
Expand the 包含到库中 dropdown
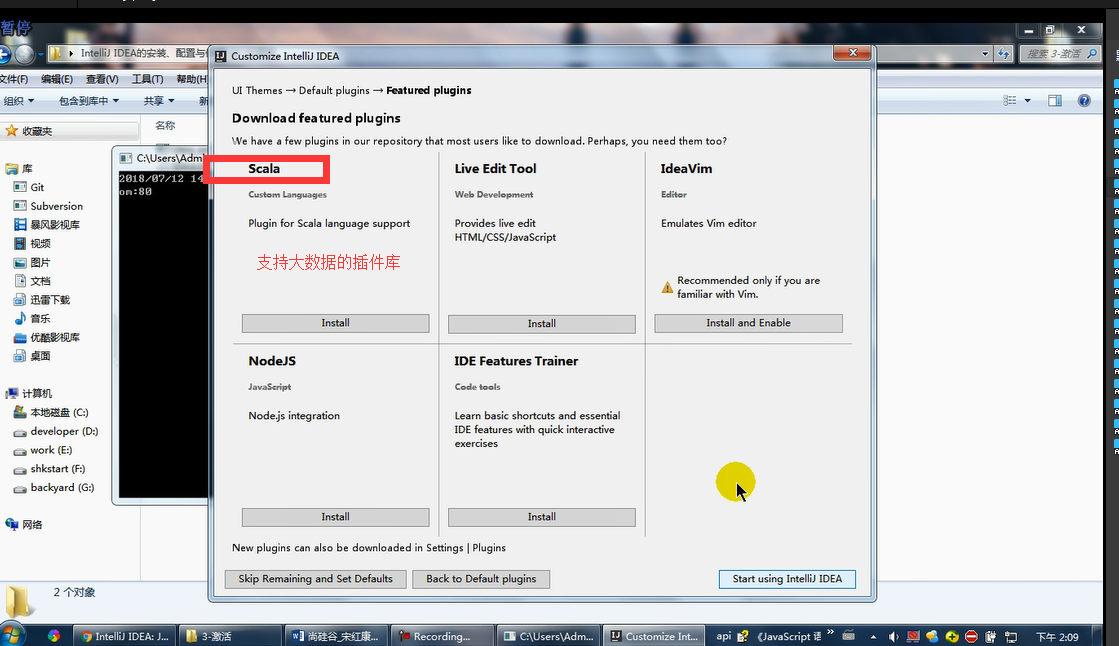click(88, 101)
